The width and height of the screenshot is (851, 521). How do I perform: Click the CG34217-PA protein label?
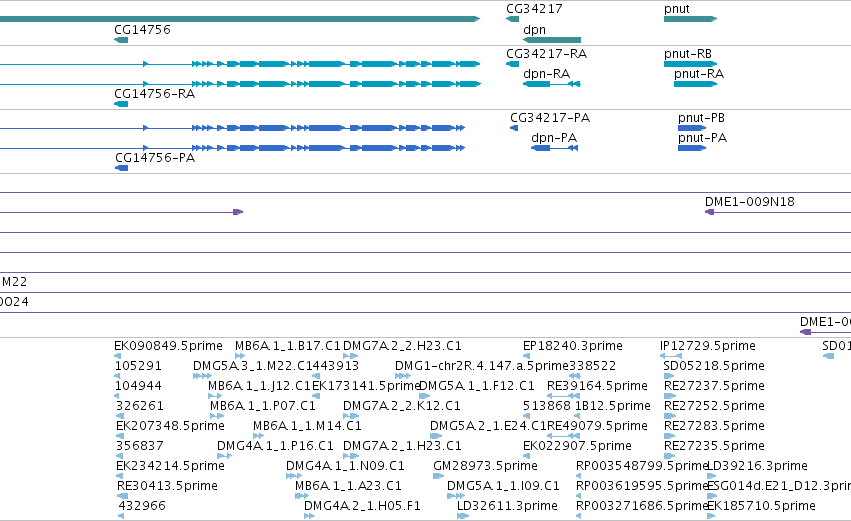550,118
